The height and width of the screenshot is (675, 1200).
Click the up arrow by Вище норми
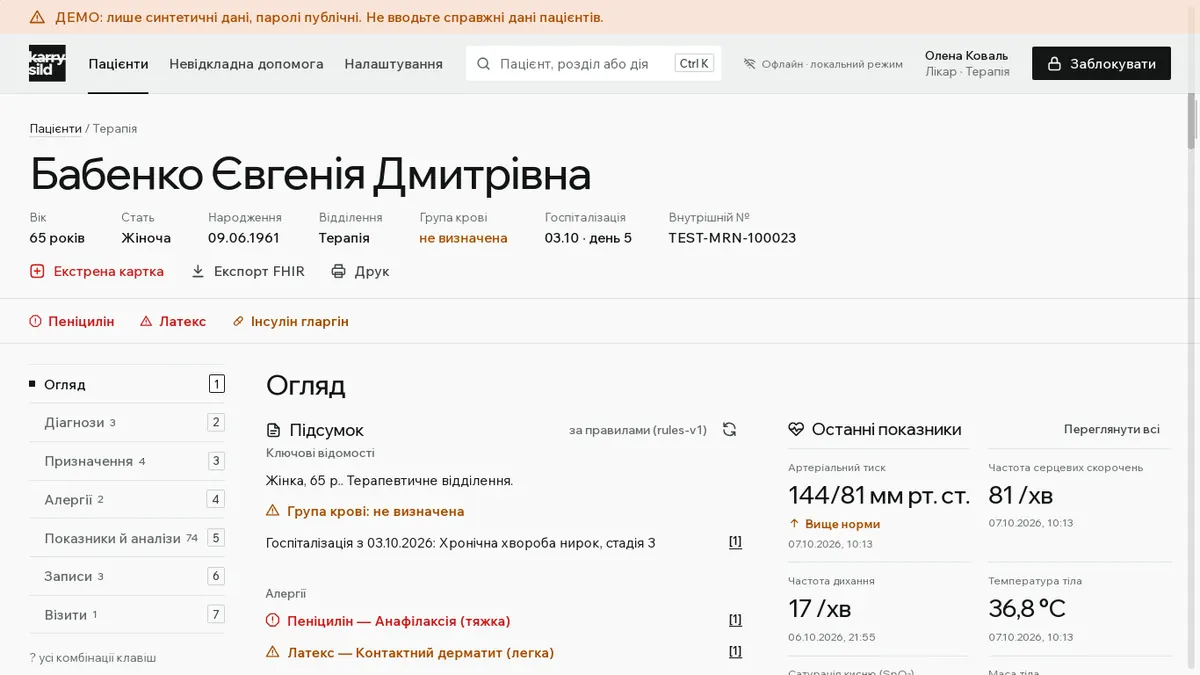795,524
